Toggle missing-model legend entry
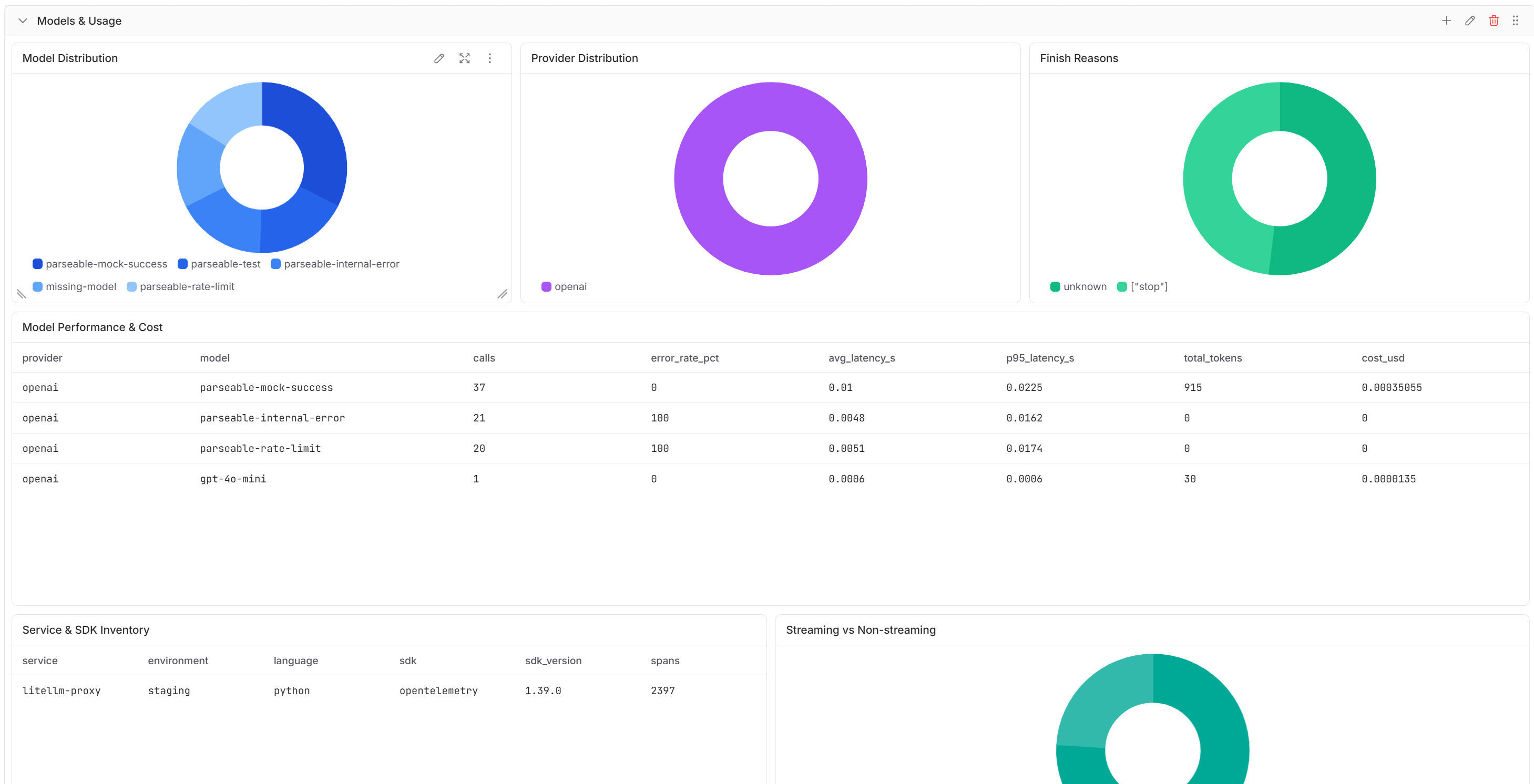Image resolution: width=1534 pixels, height=784 pixels. (x=75, y=286)
